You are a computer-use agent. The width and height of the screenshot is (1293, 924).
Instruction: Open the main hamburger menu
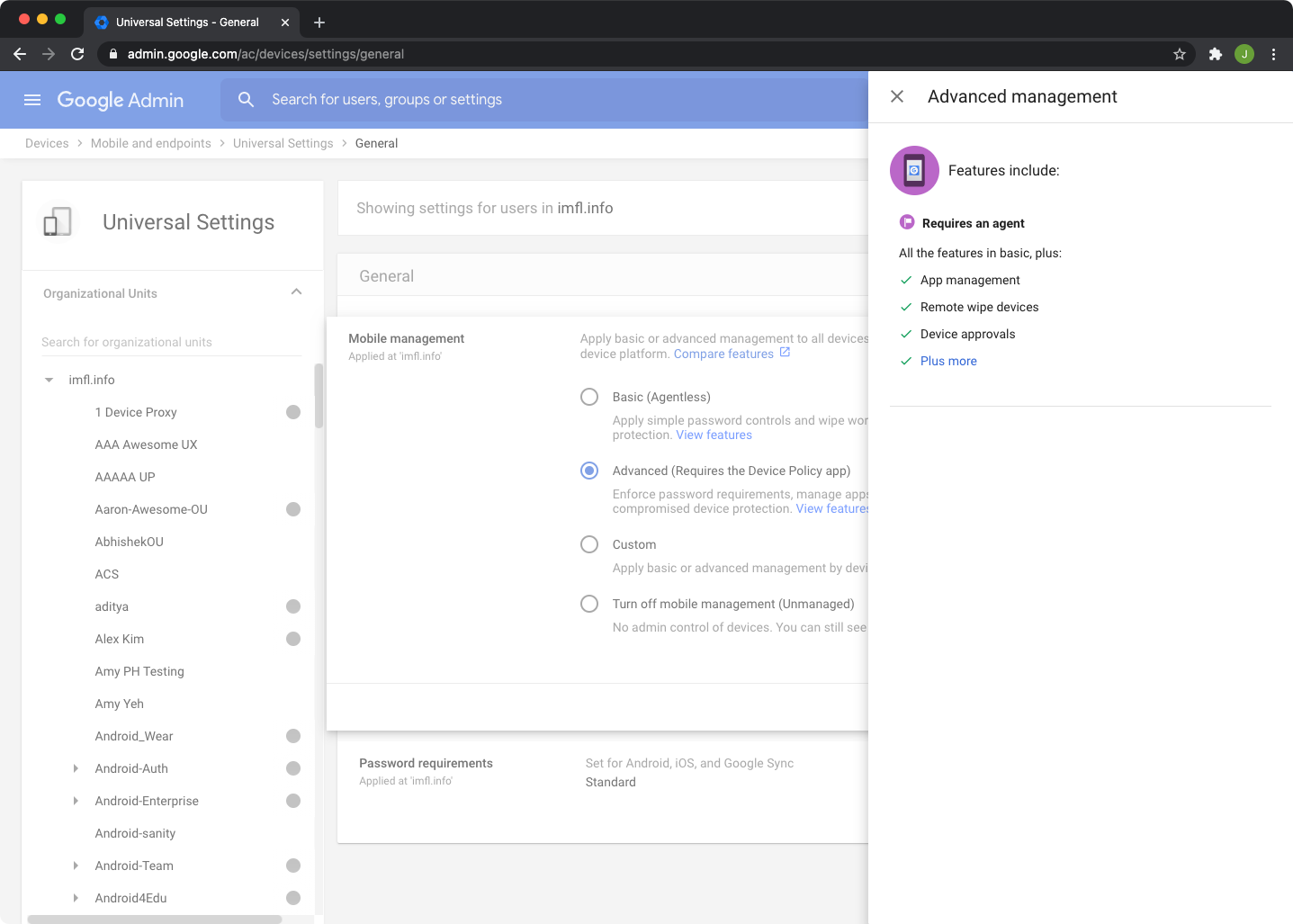(x=32, y=100)
